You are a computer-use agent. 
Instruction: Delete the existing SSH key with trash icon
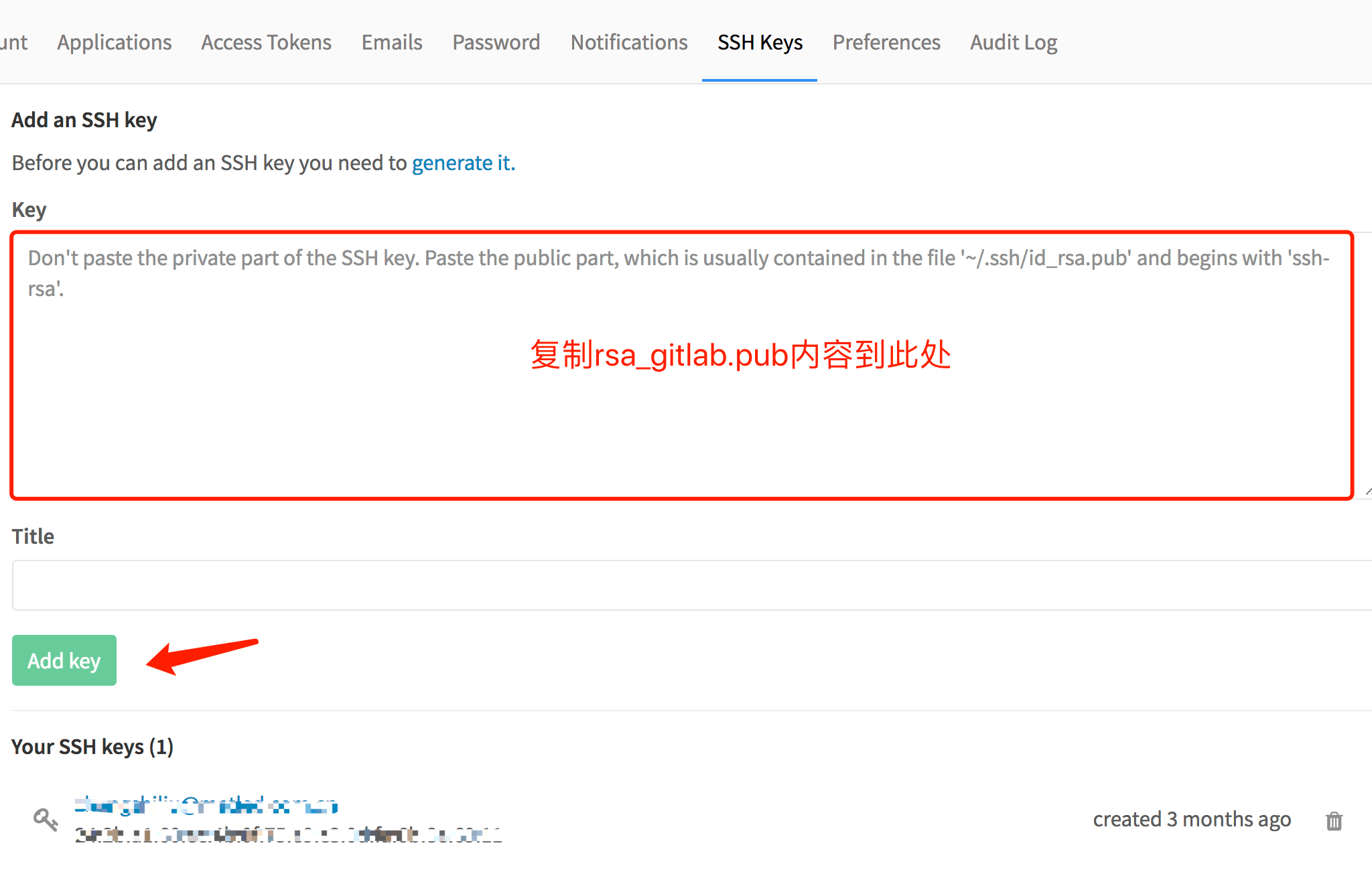coord(1334,820)
